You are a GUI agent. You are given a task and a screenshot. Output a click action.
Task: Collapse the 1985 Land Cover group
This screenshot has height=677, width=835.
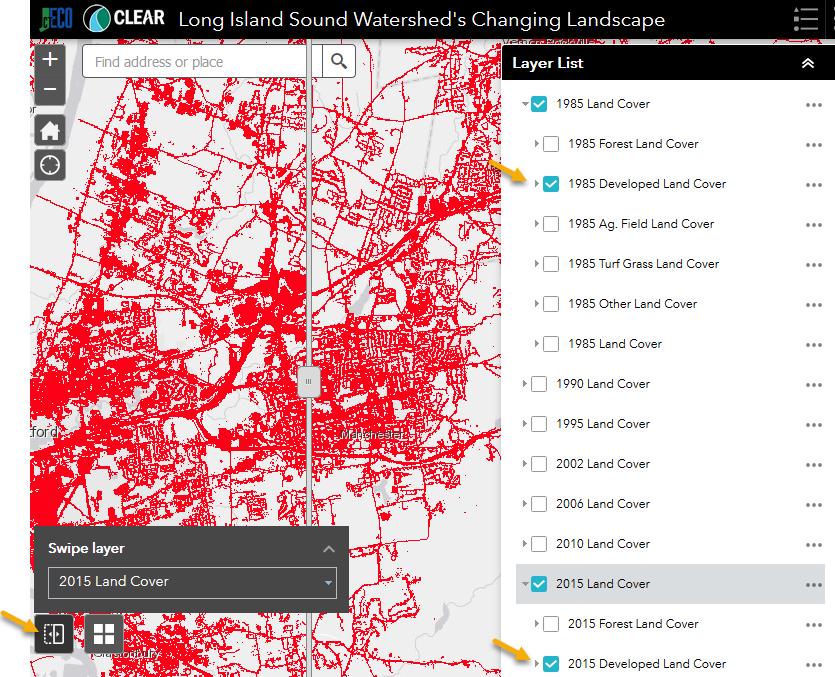[x=525, y=104]
